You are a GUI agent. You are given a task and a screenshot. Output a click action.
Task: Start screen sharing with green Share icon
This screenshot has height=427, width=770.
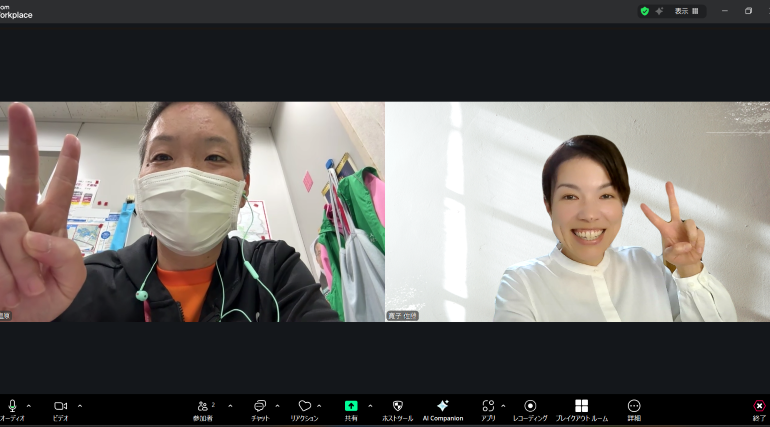351,406
